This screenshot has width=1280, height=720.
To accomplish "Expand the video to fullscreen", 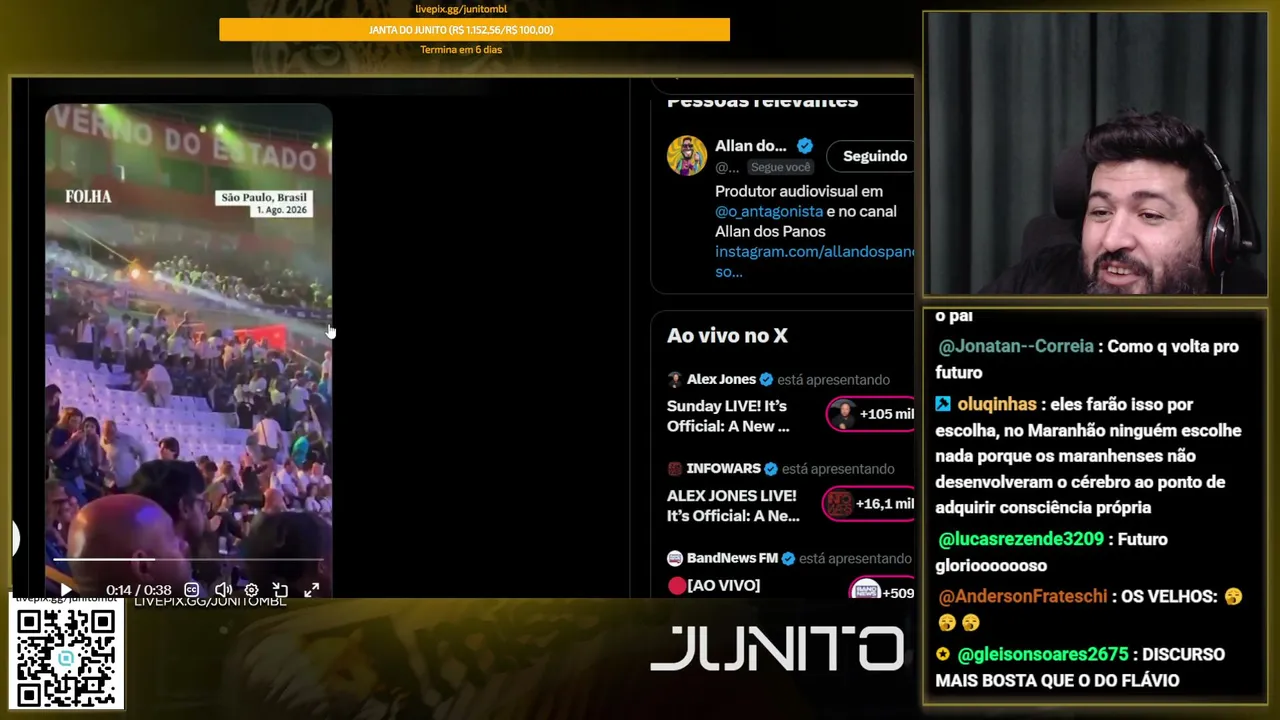I will click(x=312, y=590).
